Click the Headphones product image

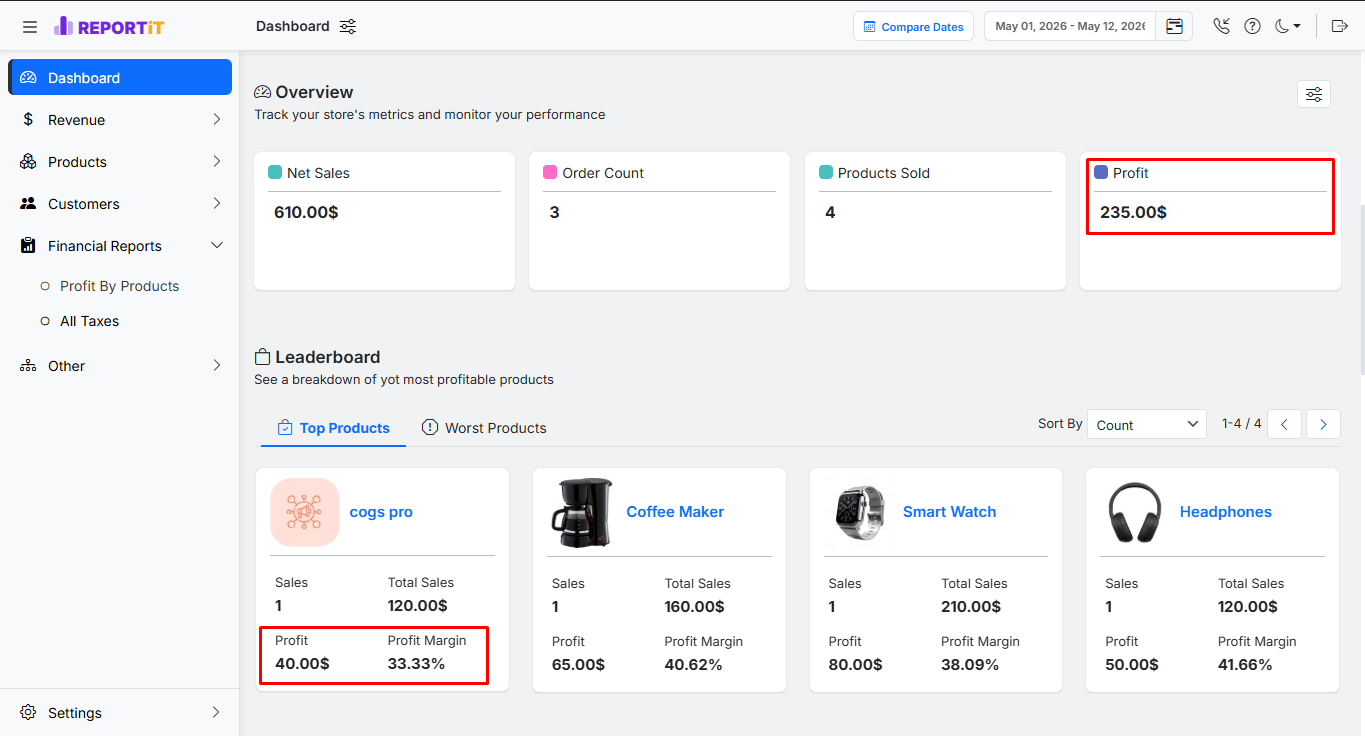coord(1135,512)
